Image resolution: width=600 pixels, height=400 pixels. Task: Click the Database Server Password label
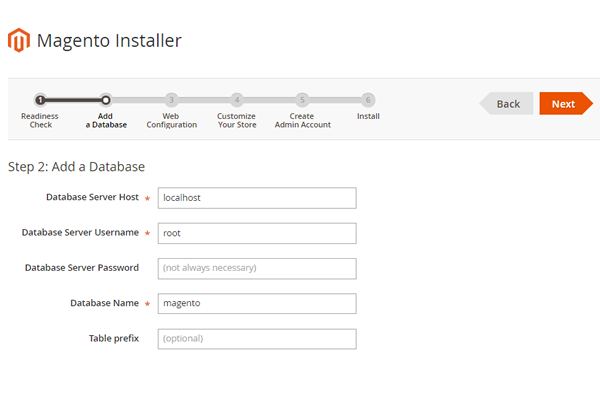point(82,268)
